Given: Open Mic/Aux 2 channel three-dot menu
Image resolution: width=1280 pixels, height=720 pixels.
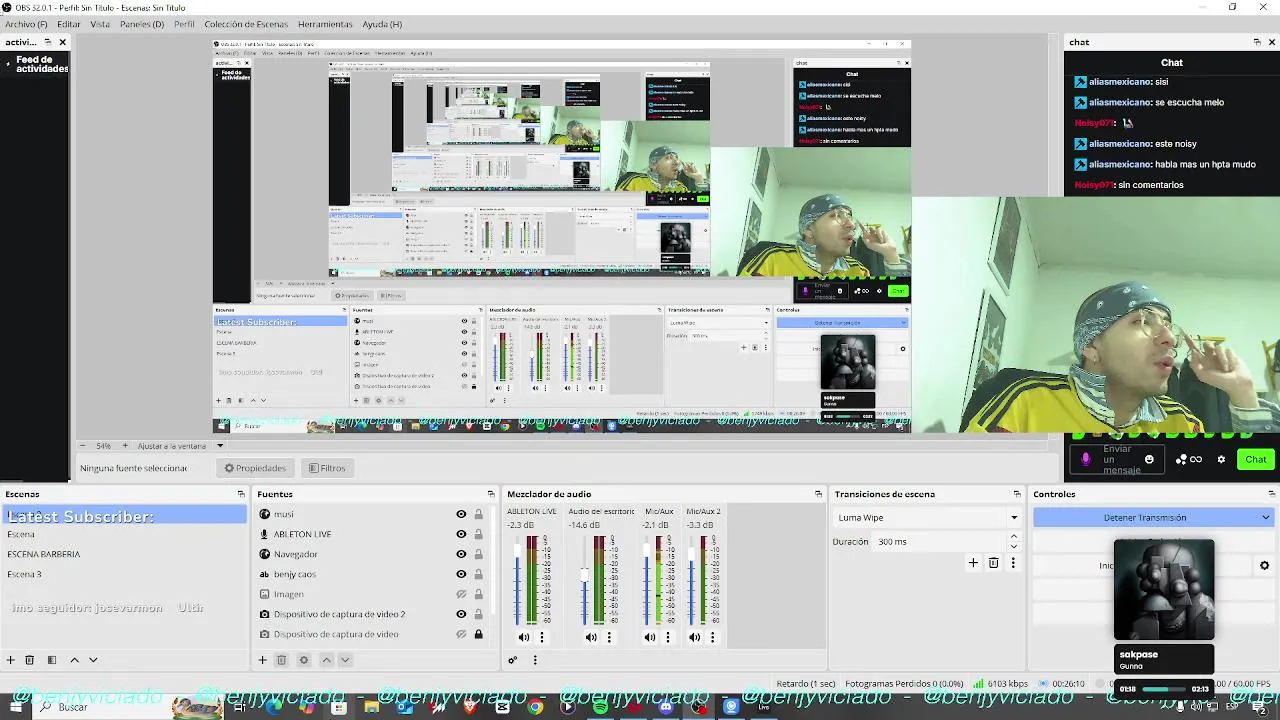Looking at the screenshot, I should [x=712, y=637].
